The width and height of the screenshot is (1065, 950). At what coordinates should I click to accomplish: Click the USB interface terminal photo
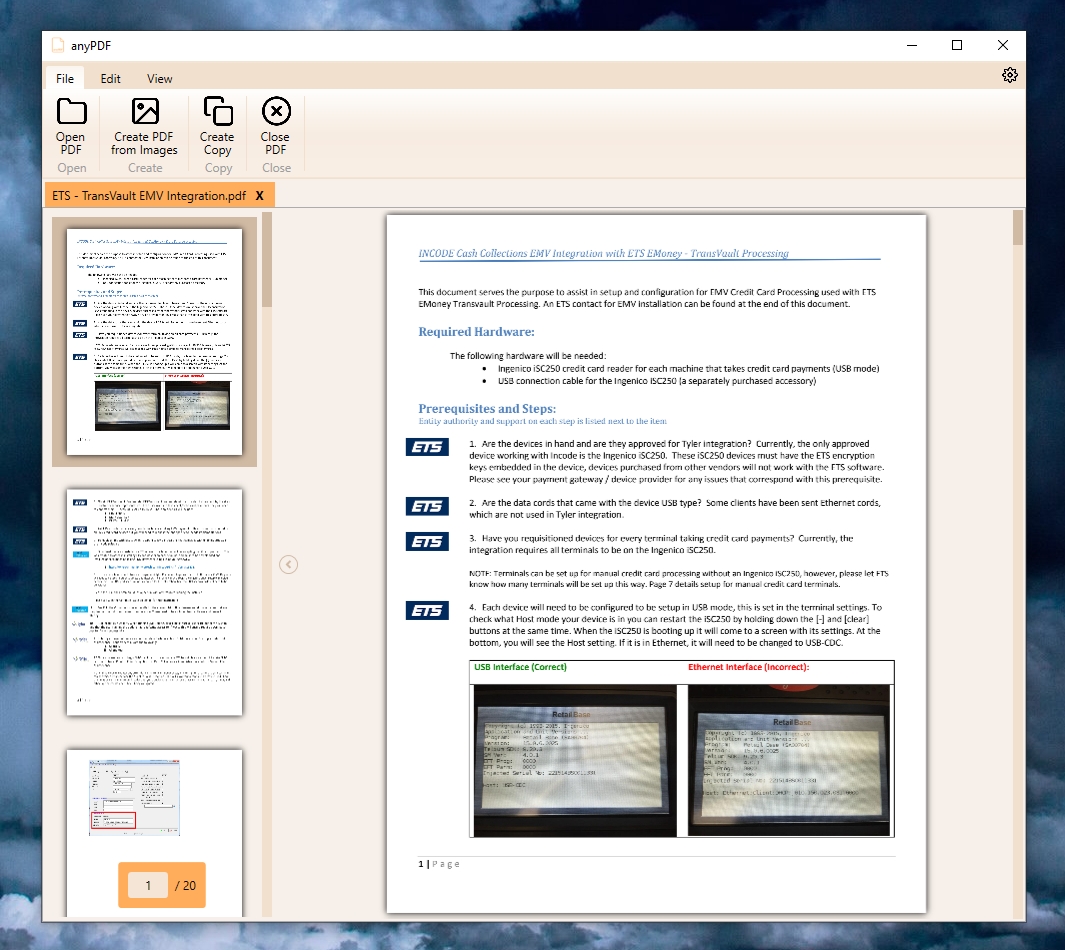[575, 760]
